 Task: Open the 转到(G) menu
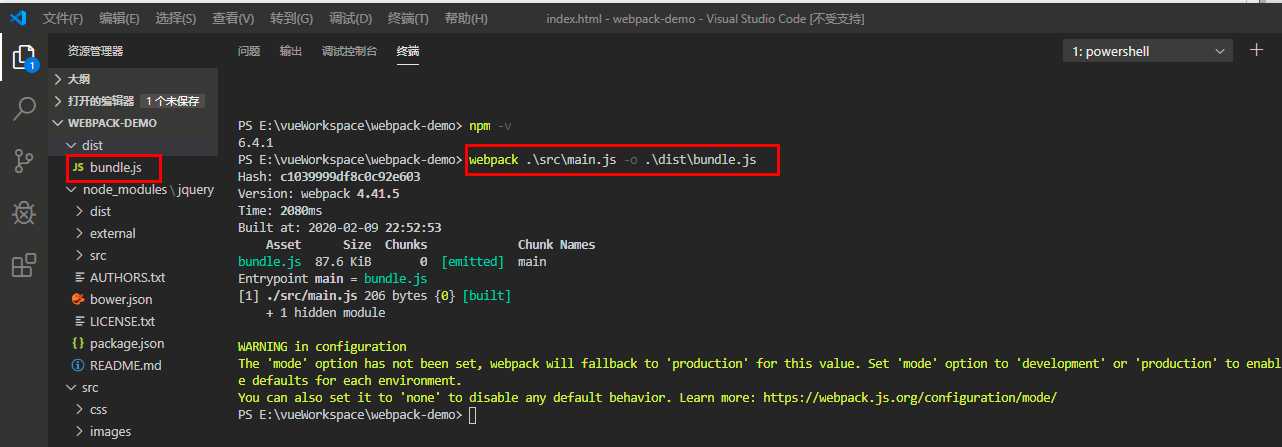coord(291,19)
